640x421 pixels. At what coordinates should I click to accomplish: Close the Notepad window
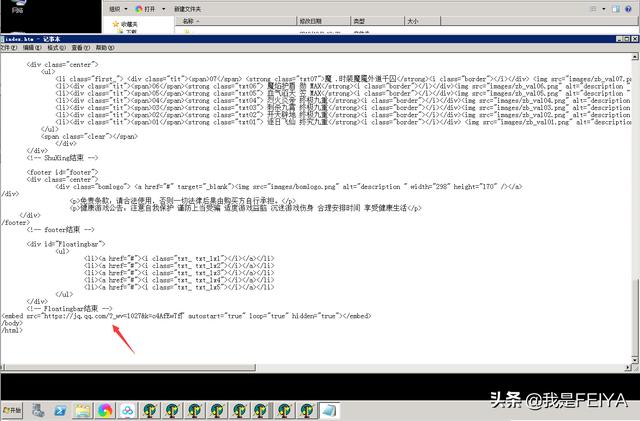(x=635, y=39)
